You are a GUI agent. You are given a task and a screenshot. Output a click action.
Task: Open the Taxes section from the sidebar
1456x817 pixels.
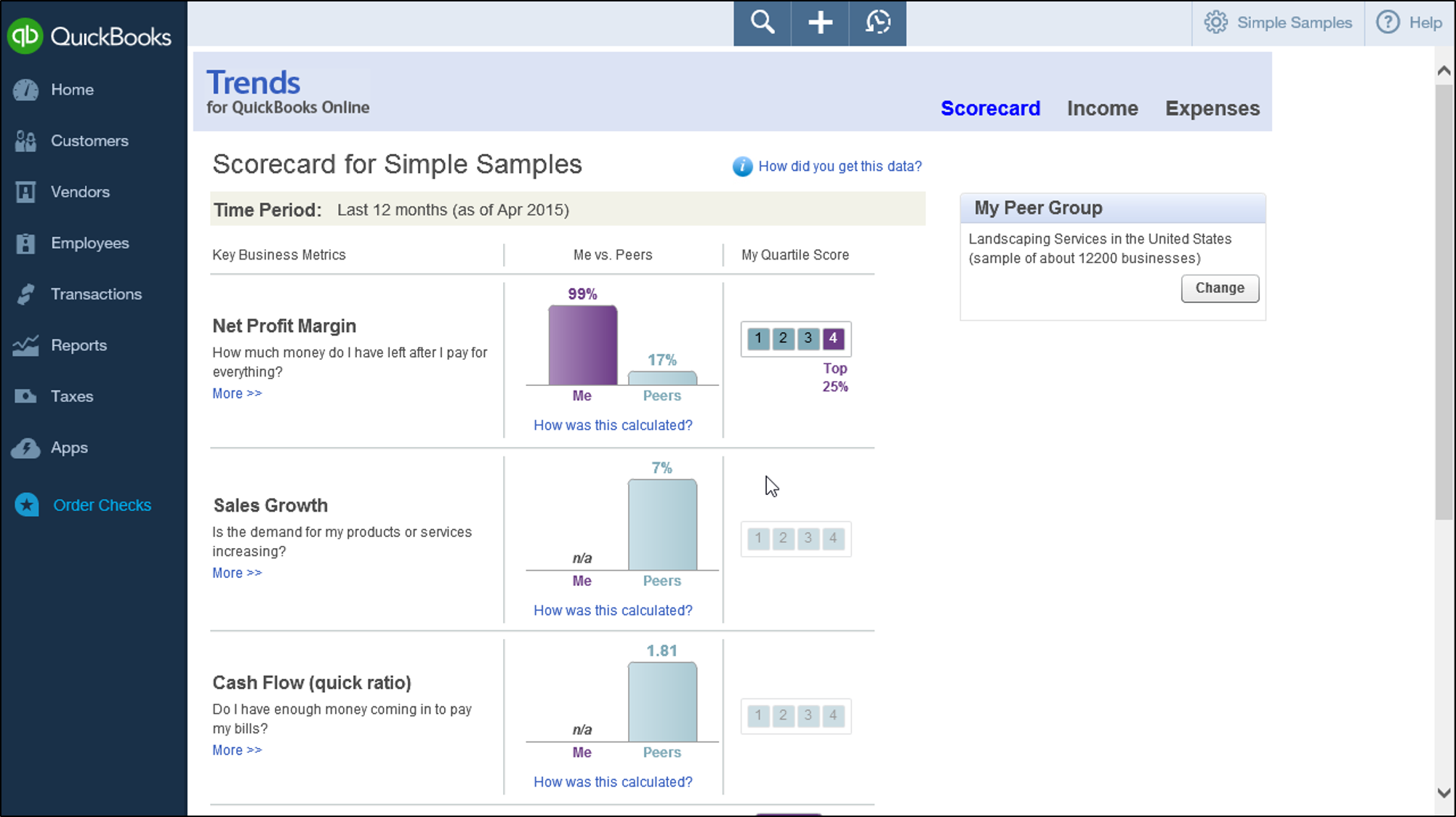point(25,396)
